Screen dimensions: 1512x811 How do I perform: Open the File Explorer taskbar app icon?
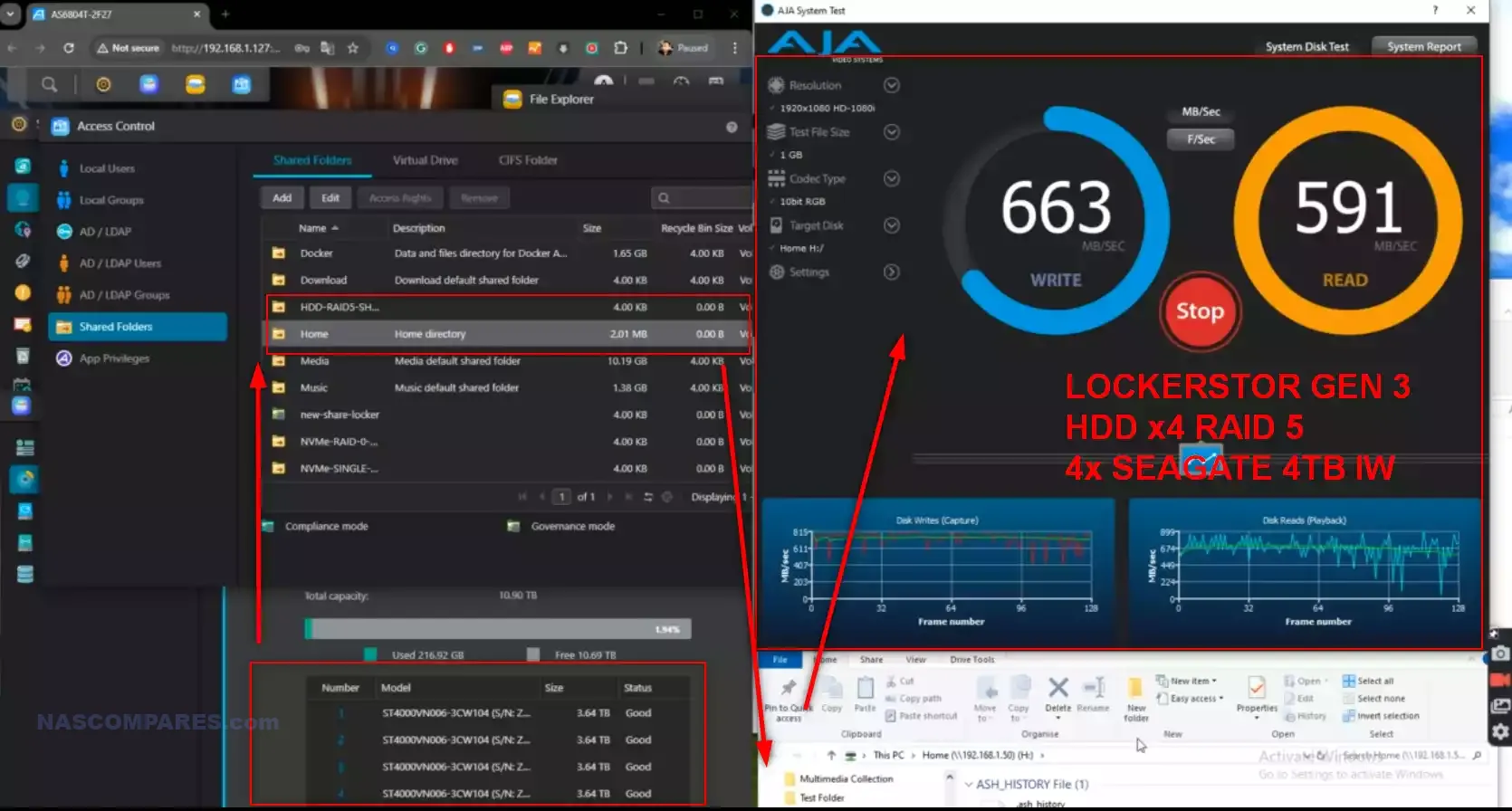[x=195, y=84]
